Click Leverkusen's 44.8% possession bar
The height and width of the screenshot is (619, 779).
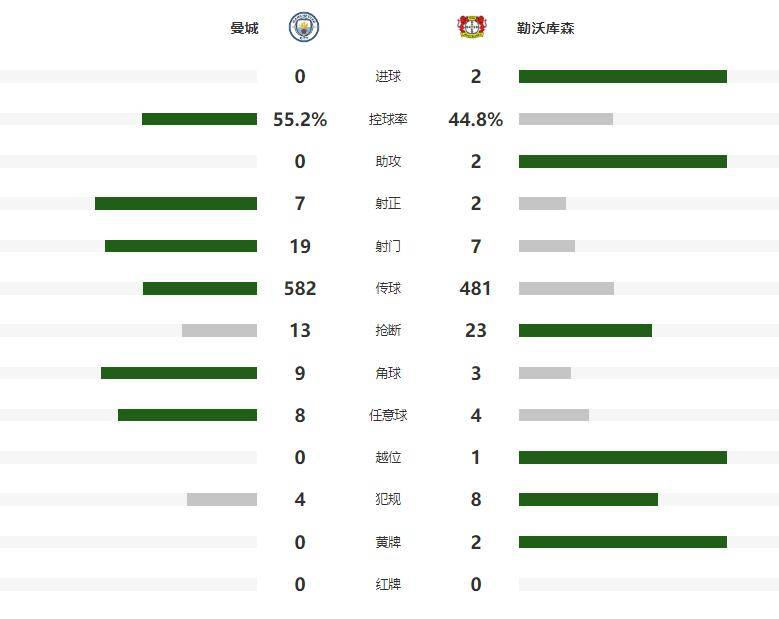tap(566, 119)
